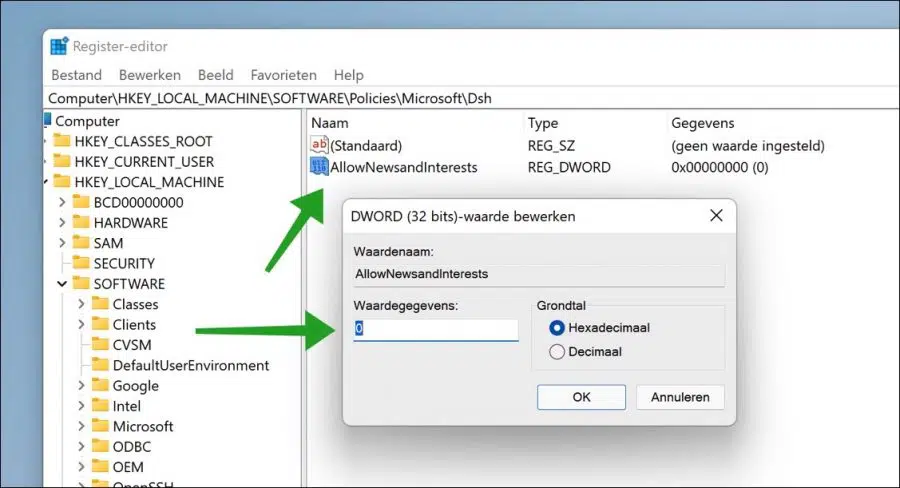Screen dimensions: 900x488
Task: Click the Classes folder icon
Action: [x=100, y=304]
